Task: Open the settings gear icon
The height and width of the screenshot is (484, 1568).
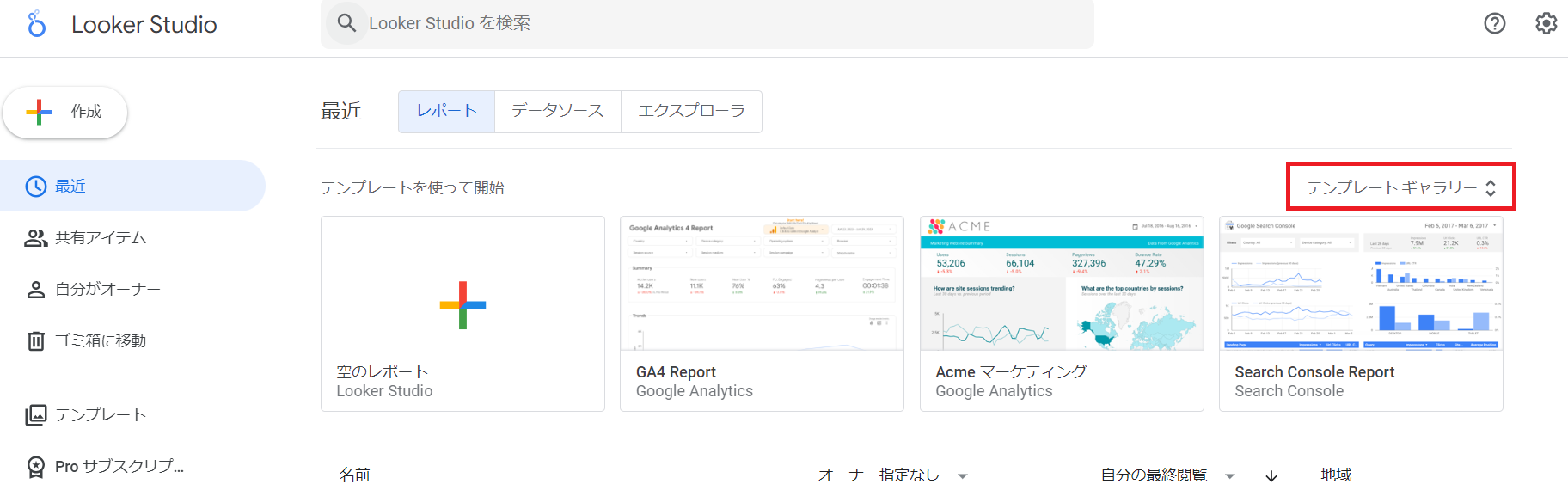Action: (1547, 23)
